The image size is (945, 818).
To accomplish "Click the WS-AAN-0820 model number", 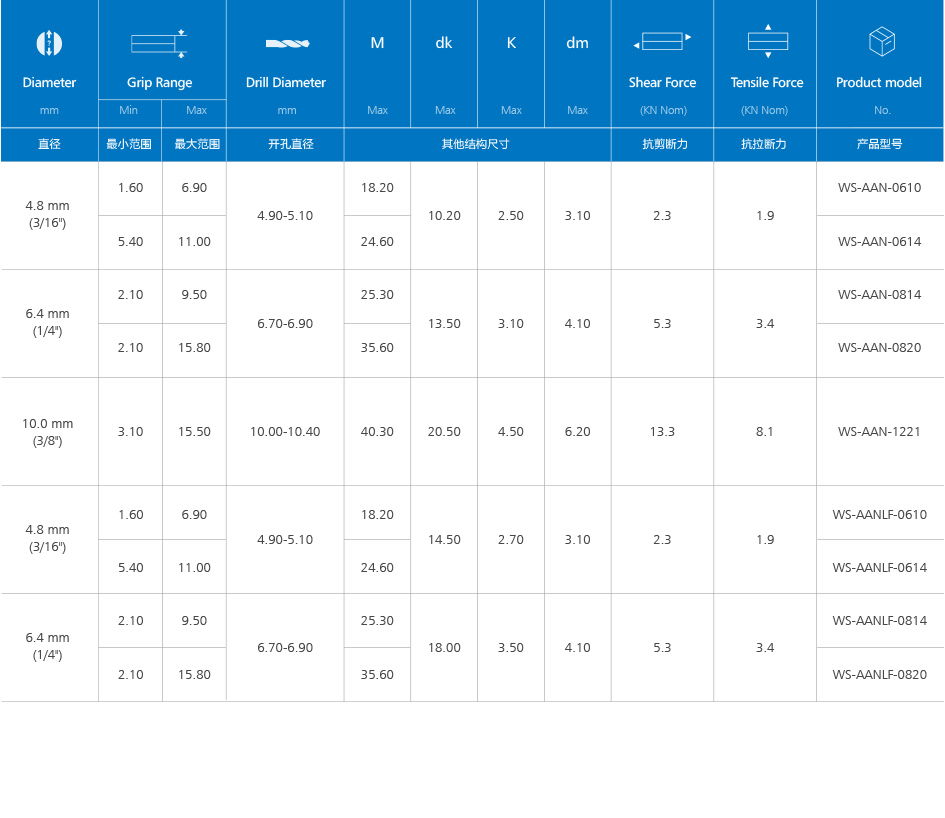I will point(879,348).
